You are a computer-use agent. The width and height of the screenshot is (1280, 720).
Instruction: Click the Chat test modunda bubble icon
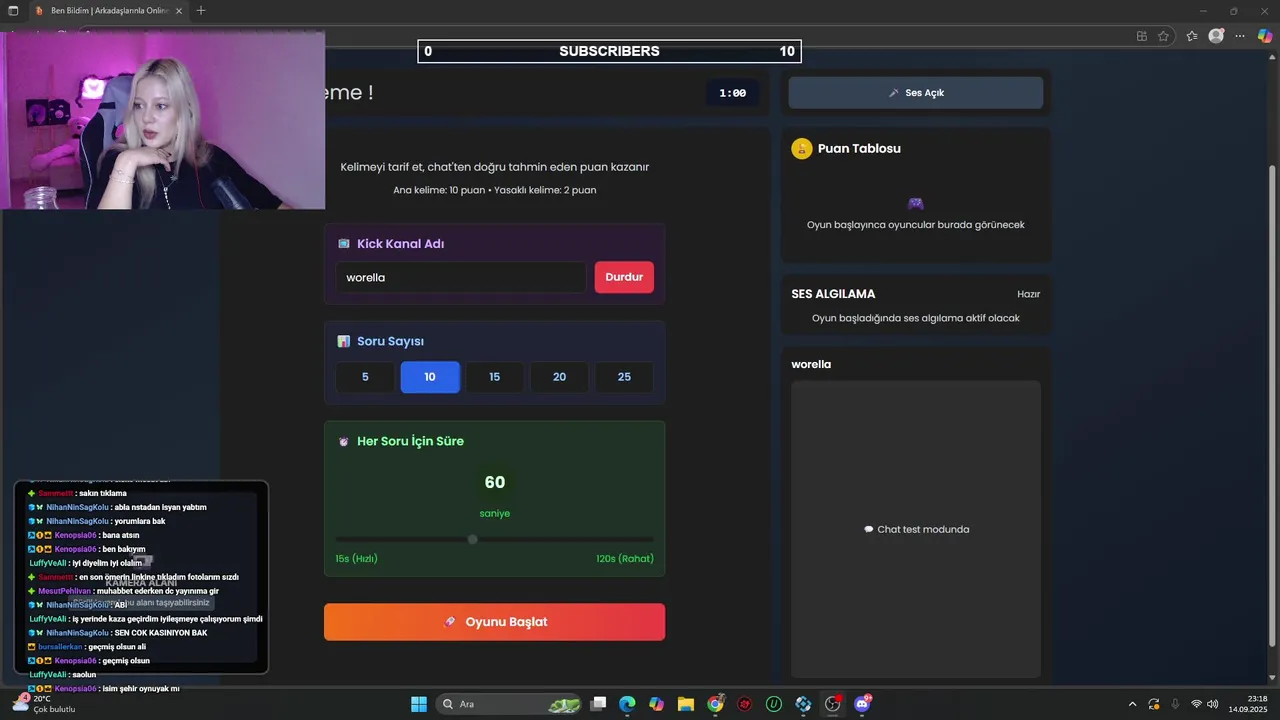[869, 530]
